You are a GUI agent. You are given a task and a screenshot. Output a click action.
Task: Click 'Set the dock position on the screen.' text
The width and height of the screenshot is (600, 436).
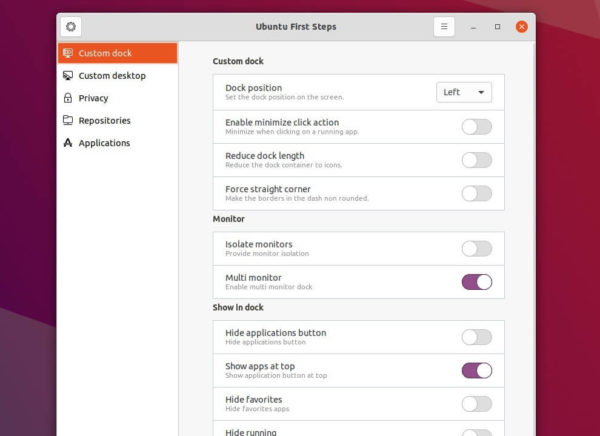(x=284, y=97)
